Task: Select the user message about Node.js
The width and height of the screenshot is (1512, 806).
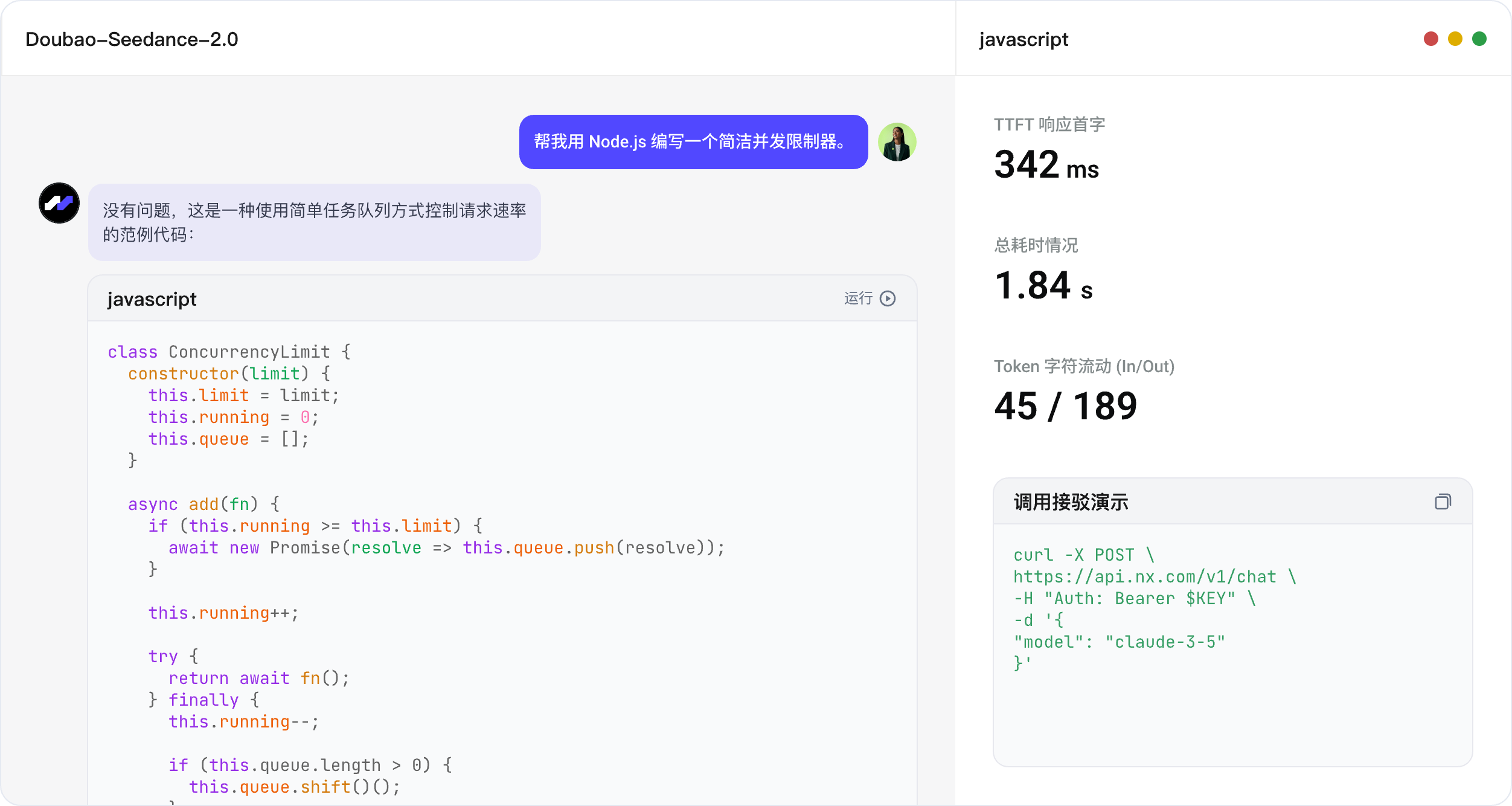Action: (x=693, y=142)
